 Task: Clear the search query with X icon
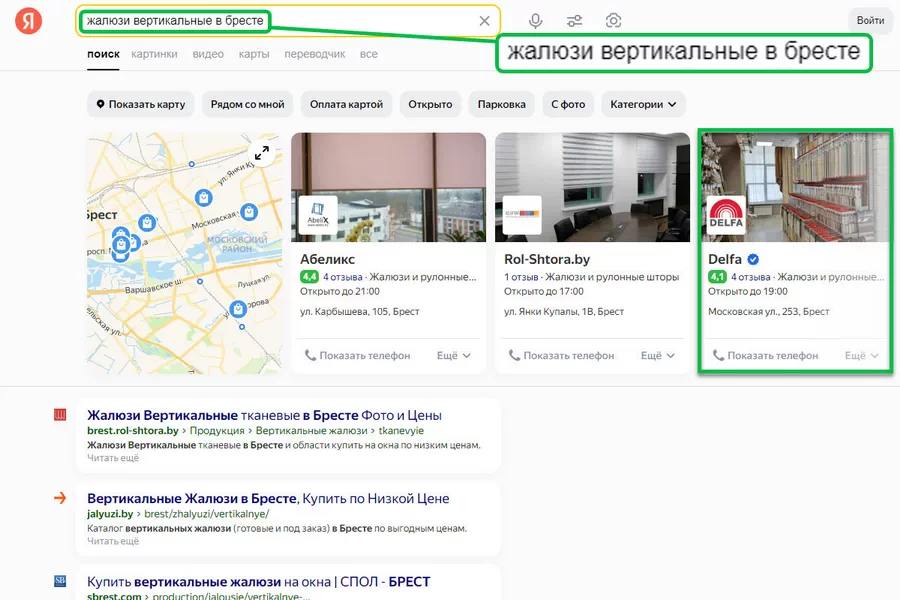click(x=485, y=21)
